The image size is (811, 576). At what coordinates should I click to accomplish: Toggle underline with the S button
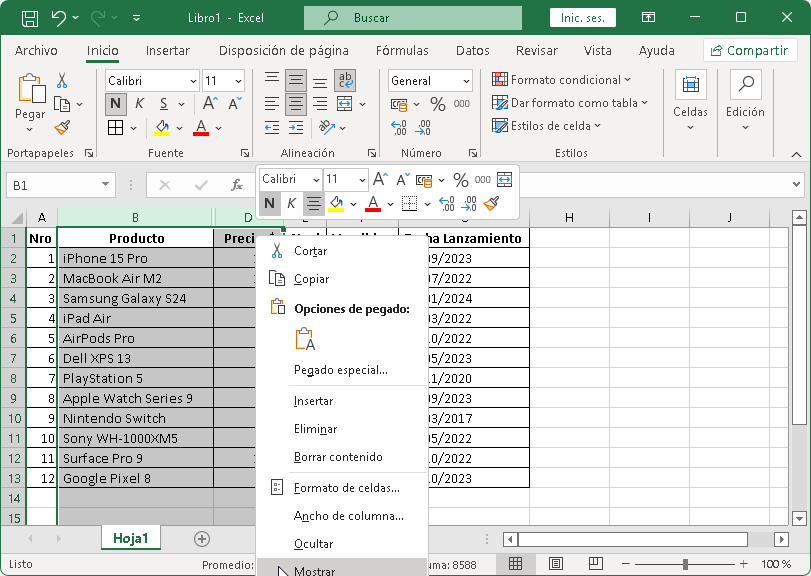pos(164,103)
